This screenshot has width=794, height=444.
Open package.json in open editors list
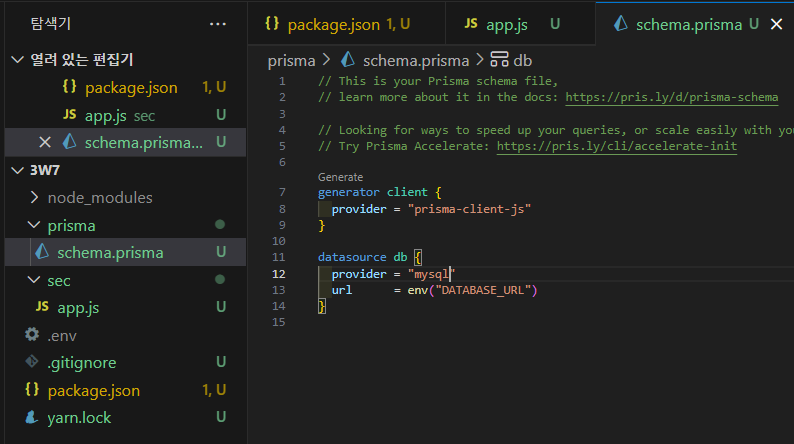pos(126,88)
